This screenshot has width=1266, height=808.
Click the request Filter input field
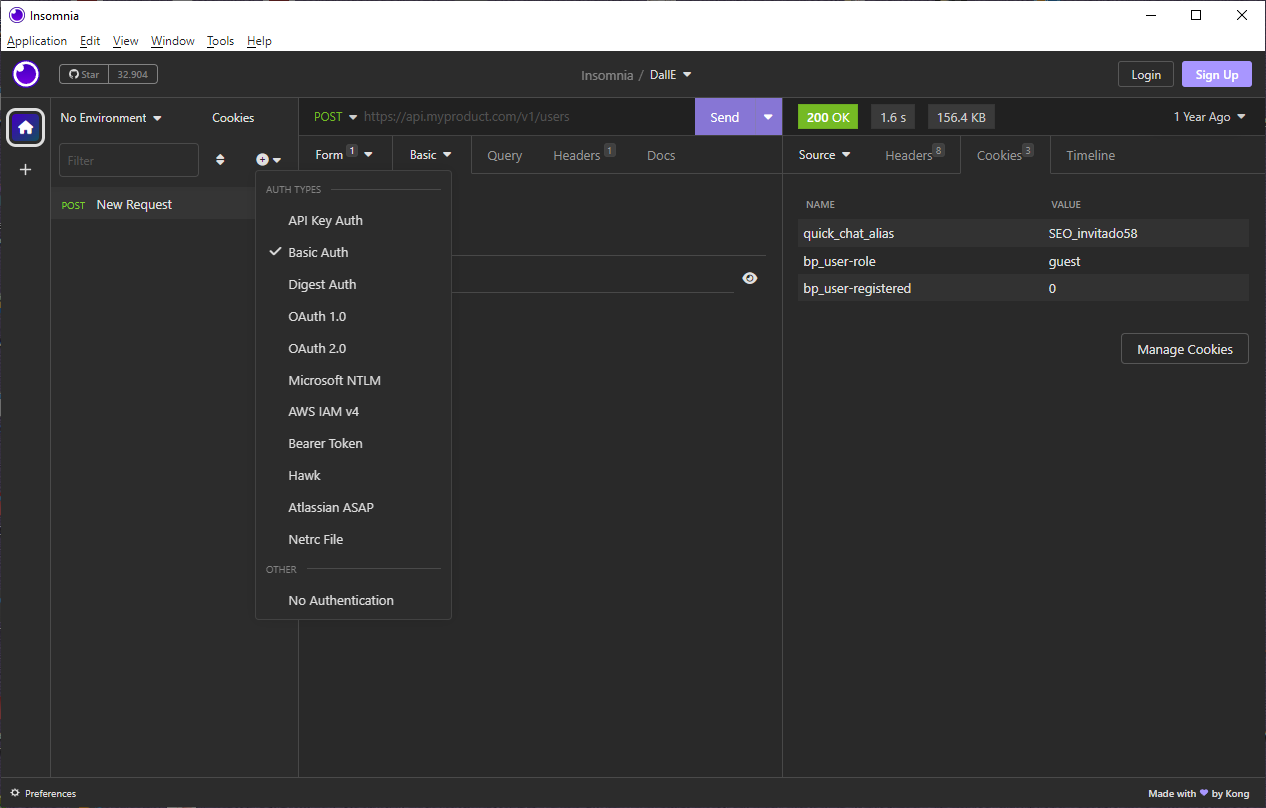(x=129, y=160)
